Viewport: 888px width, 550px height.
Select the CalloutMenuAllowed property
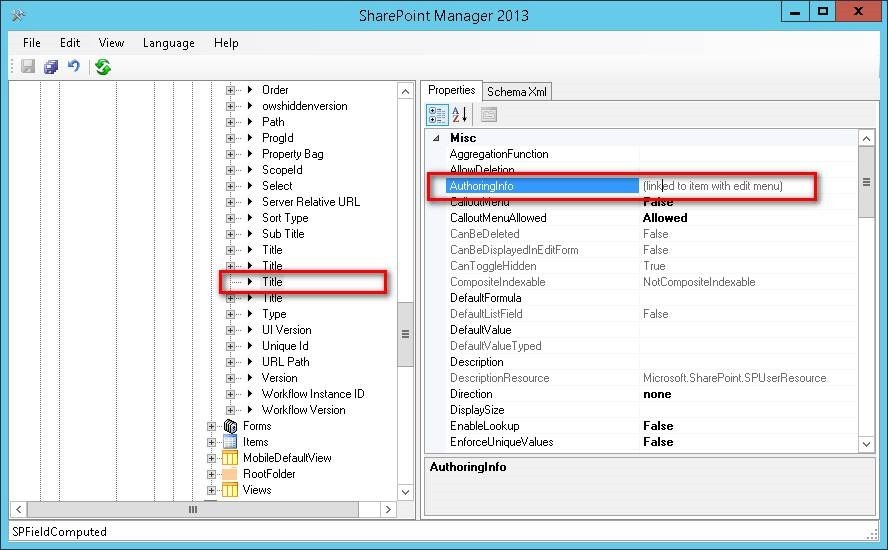tap(498, 218)
